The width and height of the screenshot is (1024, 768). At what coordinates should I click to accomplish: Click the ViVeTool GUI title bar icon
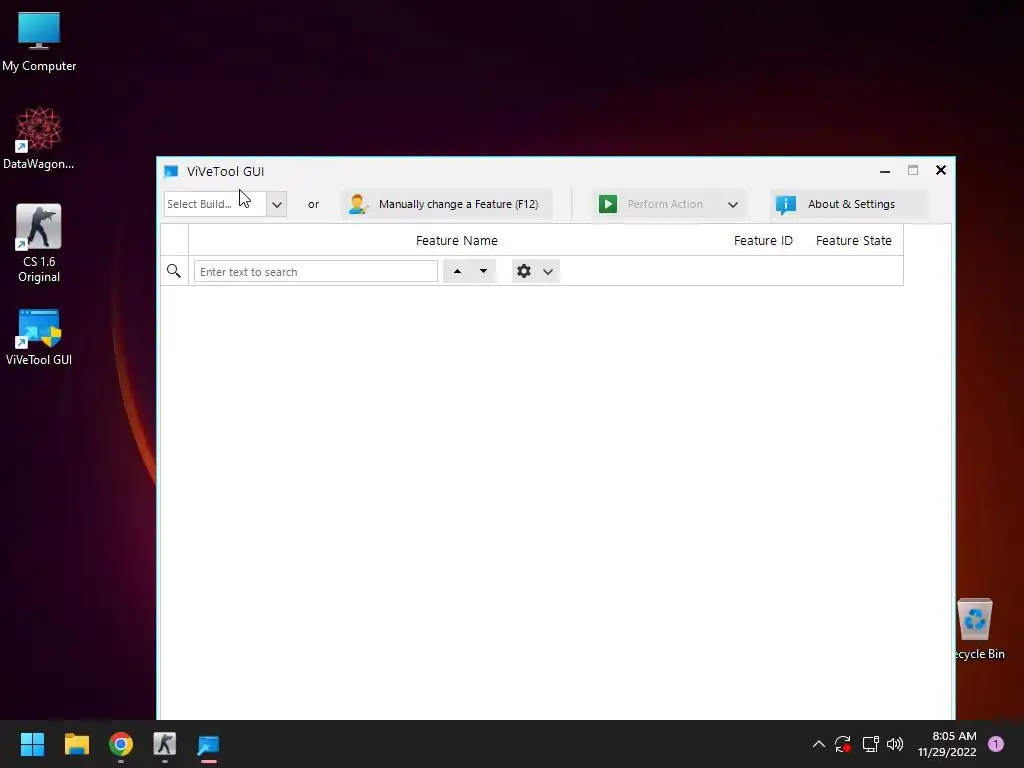pyautogui.click(x=171, y=172)
